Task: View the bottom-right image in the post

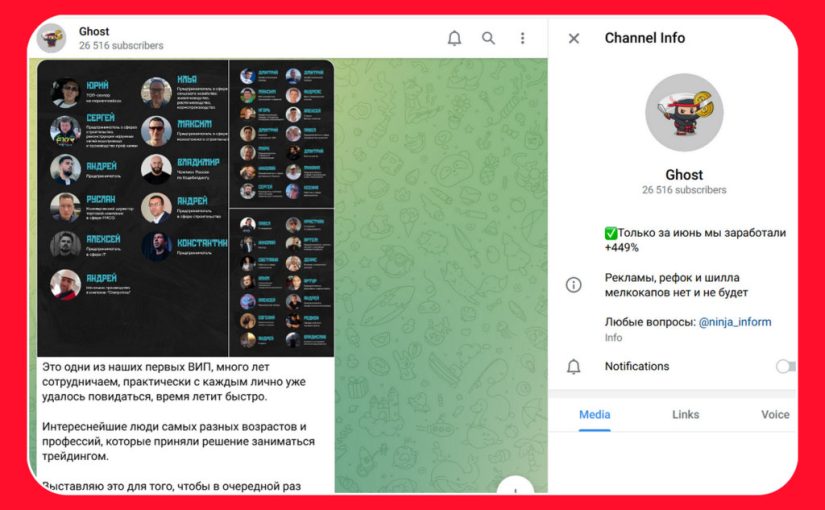Action: click(281, 282)
